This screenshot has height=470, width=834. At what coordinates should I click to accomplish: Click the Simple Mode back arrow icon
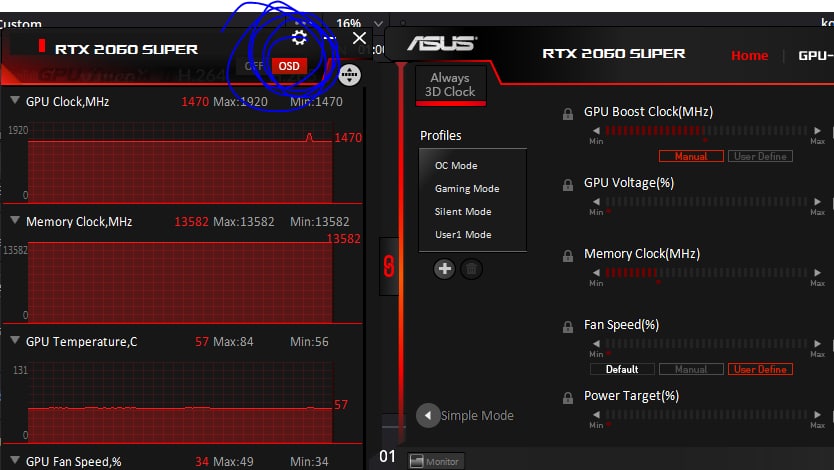click(x=428, y=415)
